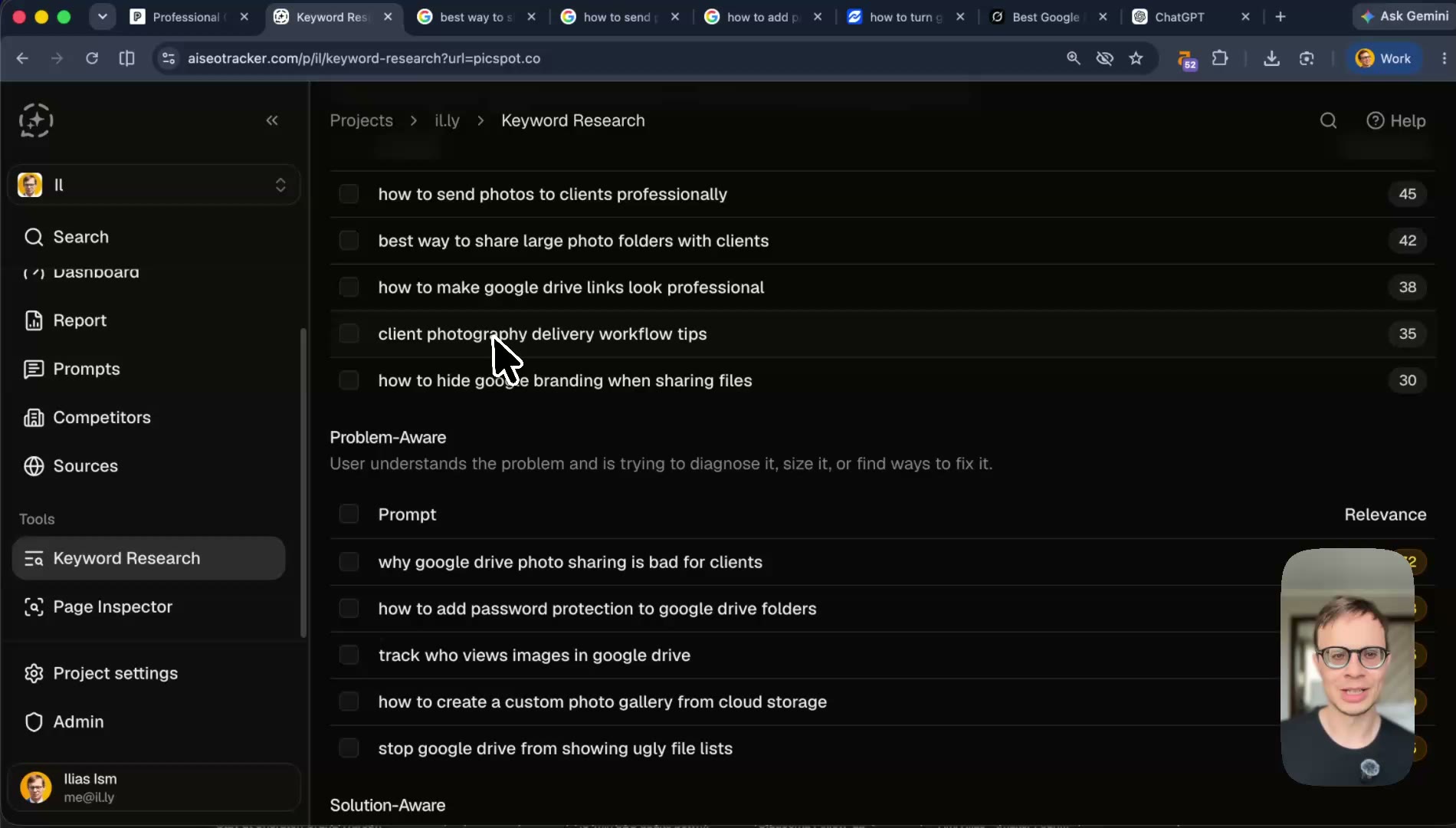
Task: Click the Ask Gemini button
Action: click(x=1406, y=16)
